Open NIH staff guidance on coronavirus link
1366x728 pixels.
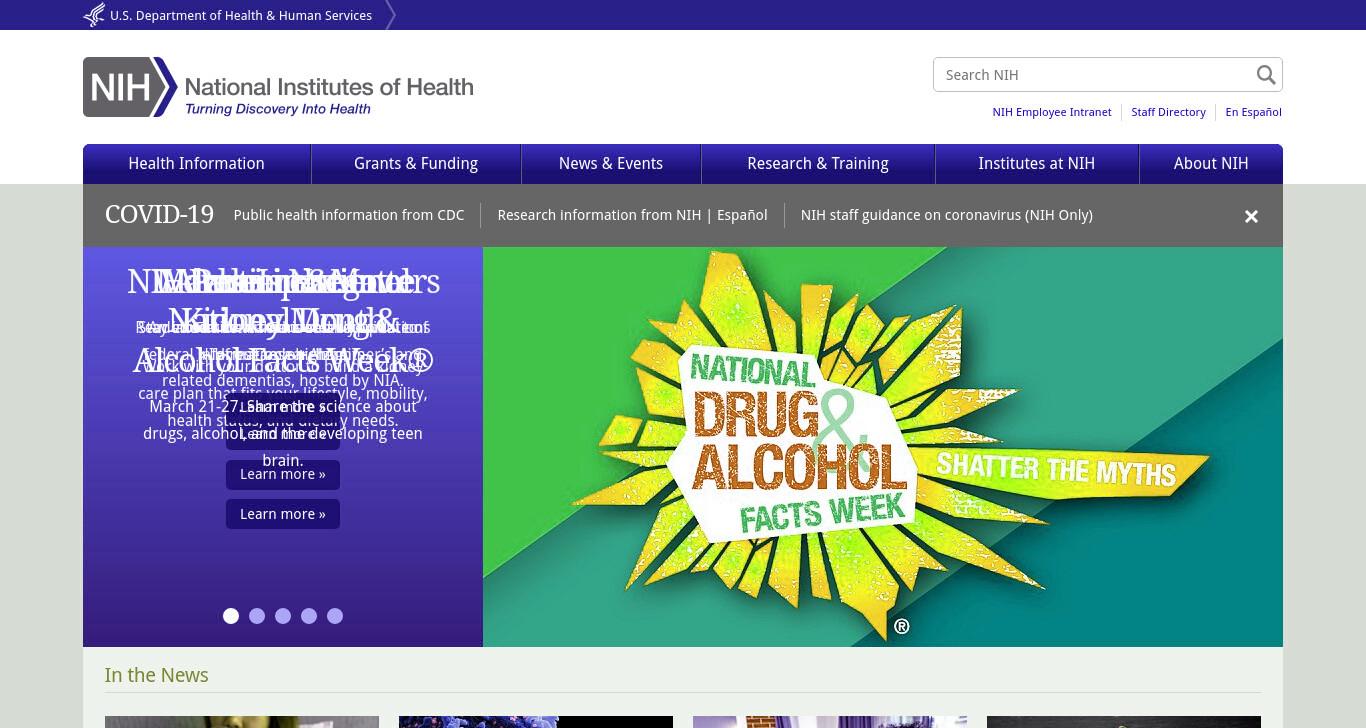(x=946, y=215)
